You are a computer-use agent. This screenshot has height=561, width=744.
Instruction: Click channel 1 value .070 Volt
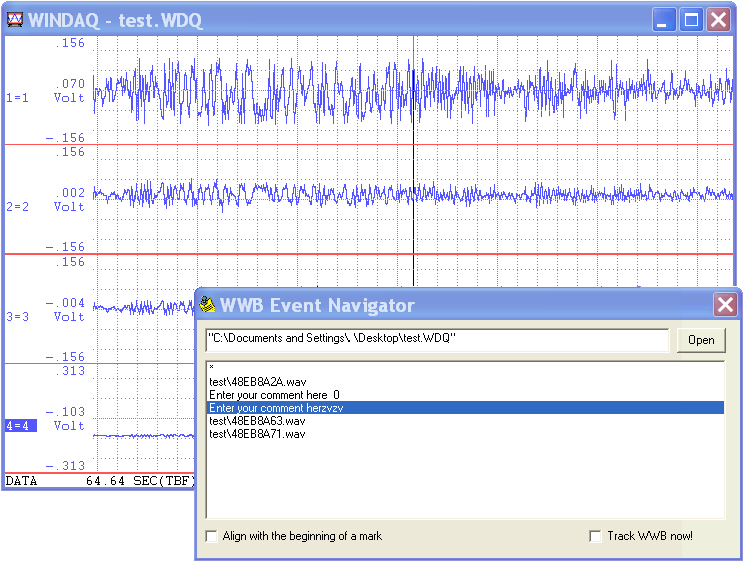pyautogui.click(x=69, y=91)
